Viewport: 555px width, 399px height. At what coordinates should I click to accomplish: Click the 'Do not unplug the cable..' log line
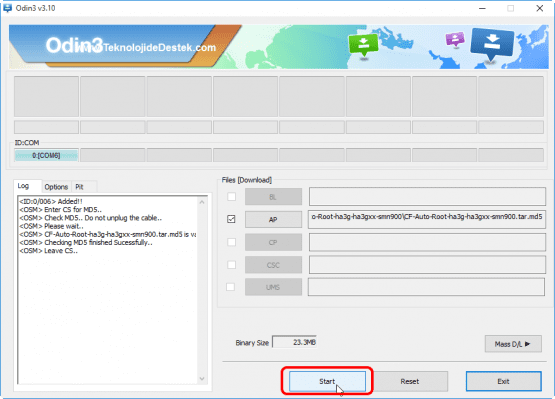pyautogui.click(x=123, y=218)
